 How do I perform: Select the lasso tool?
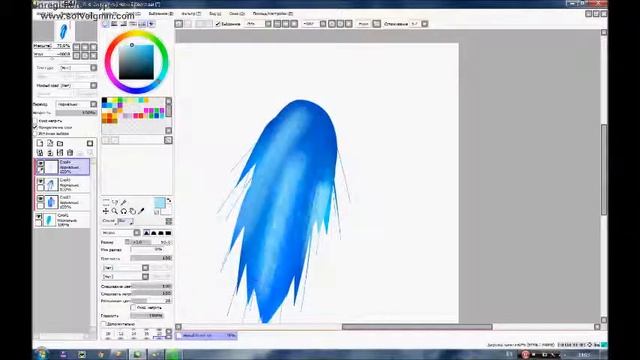[x=115, y=202]
